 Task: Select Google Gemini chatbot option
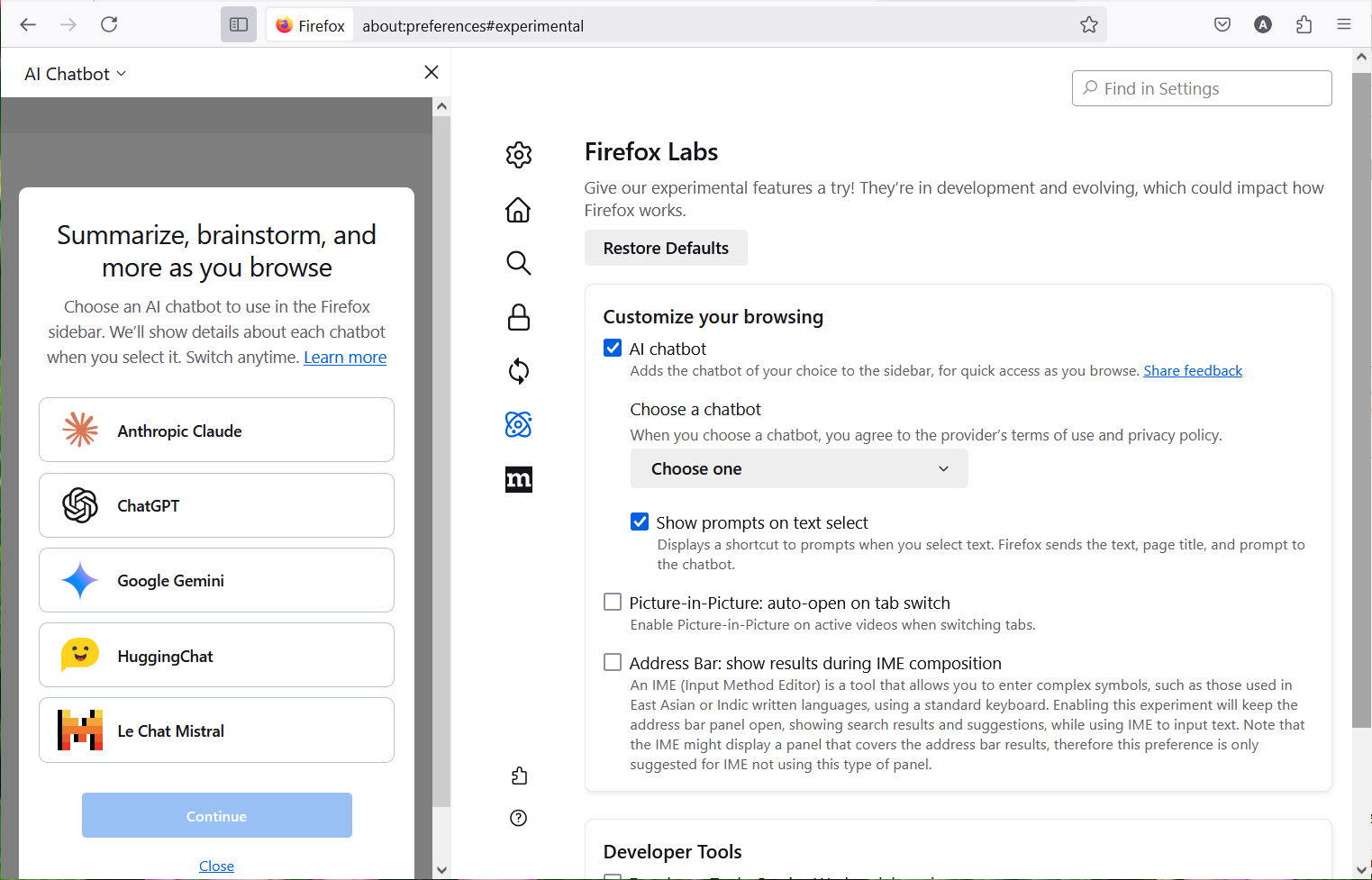216,580
